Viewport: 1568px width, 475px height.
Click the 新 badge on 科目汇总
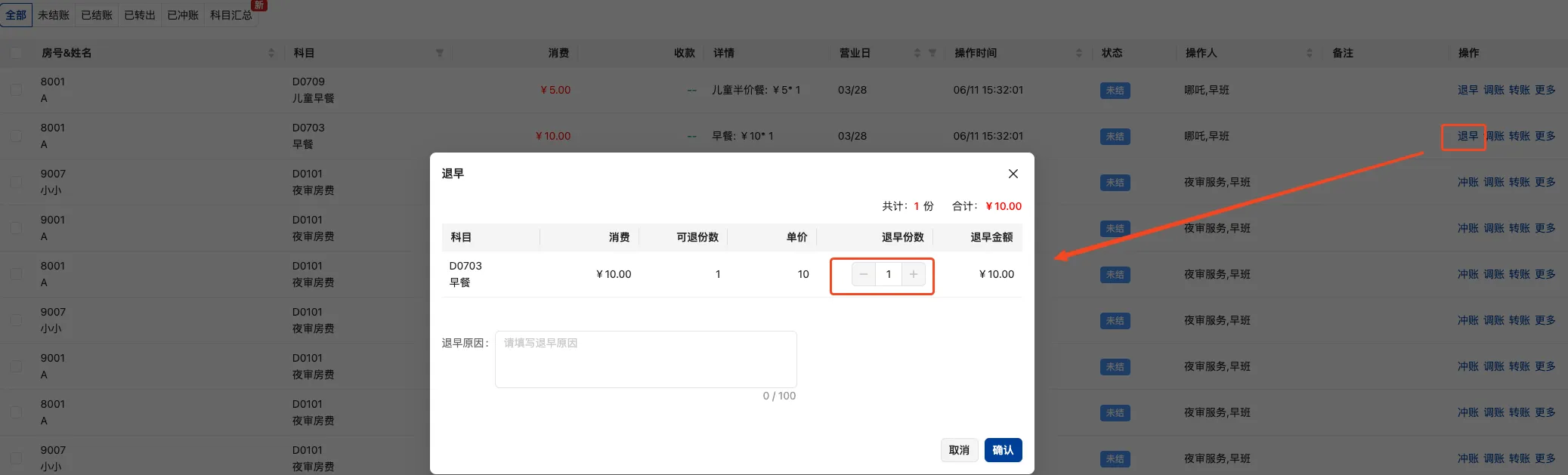259,5
